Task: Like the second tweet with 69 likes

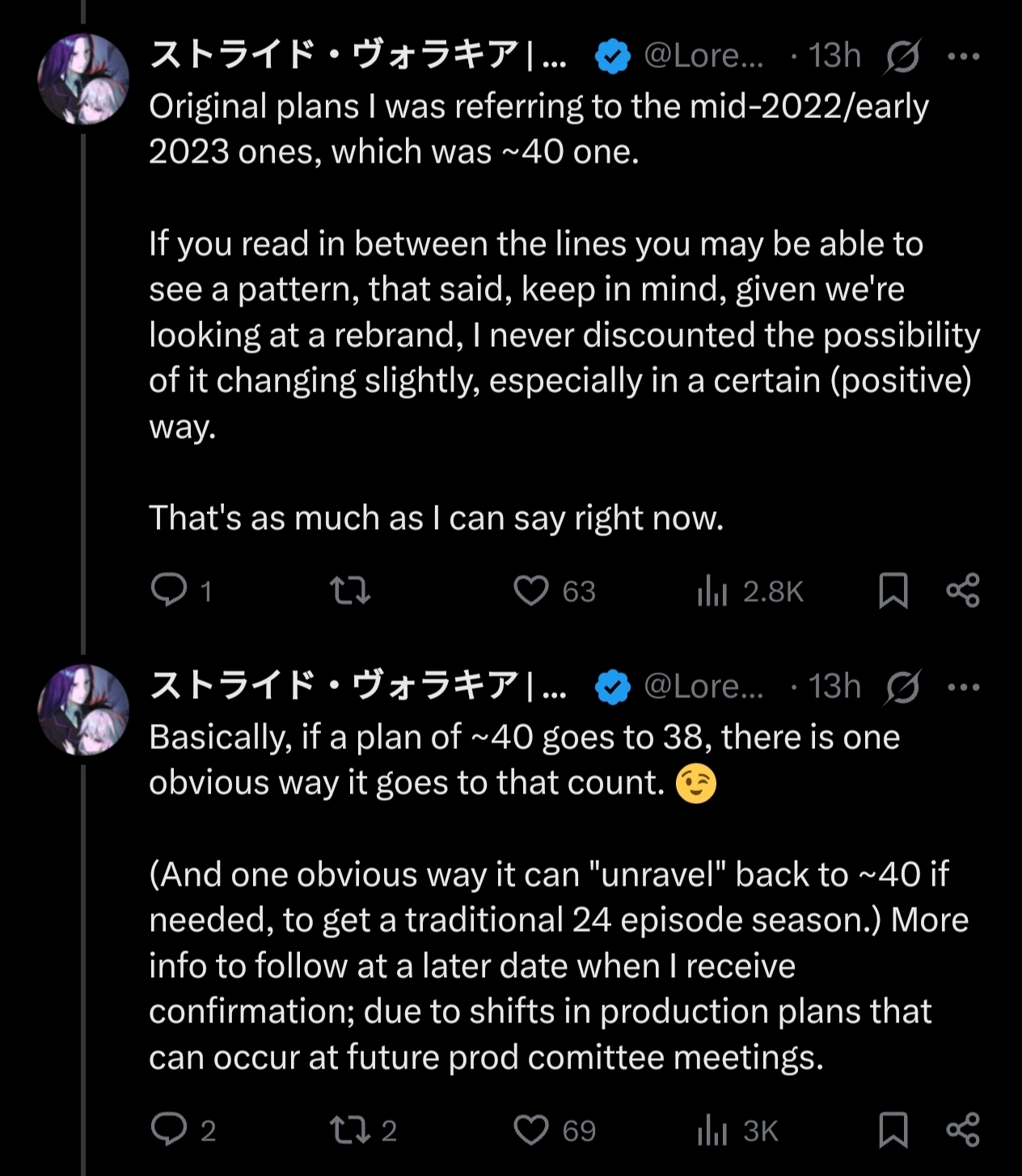Action: pyautogui.click(x=531, y=1129)
